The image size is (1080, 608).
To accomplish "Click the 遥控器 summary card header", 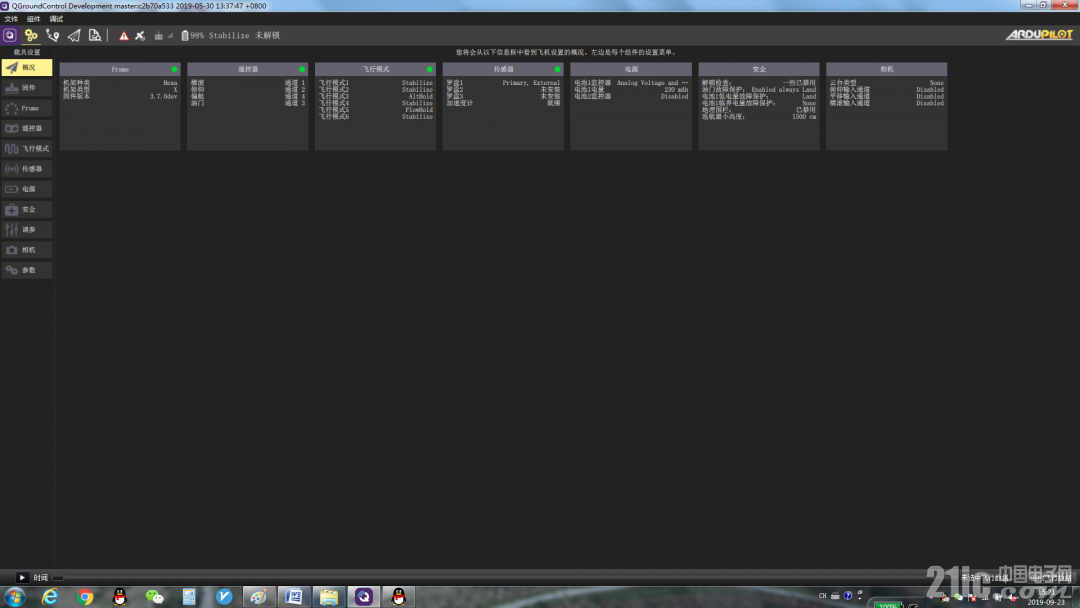I will pyautogui.click(x=247, y=70).
